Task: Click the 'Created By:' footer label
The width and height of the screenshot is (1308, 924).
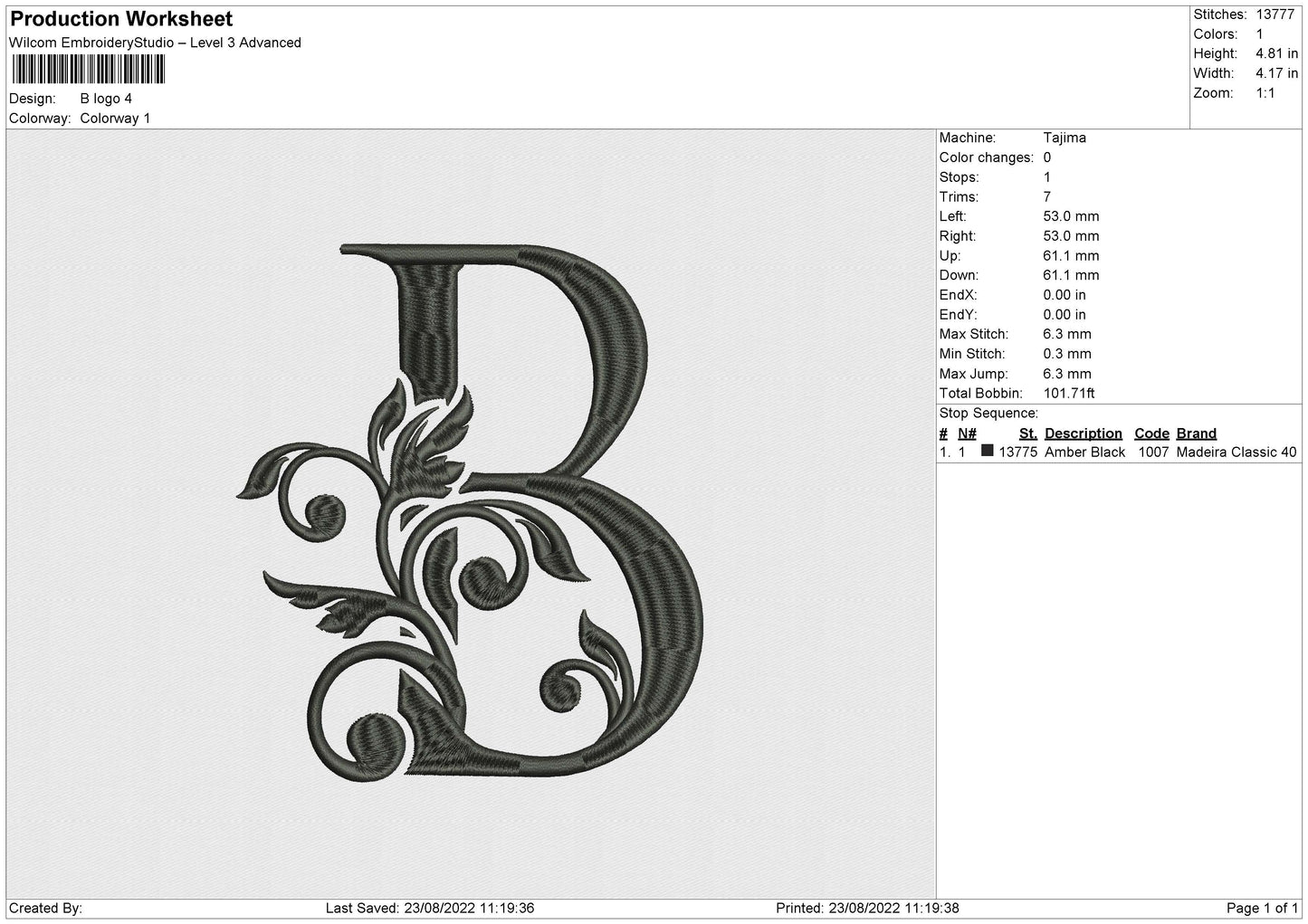Action: [x=45, y=909]
